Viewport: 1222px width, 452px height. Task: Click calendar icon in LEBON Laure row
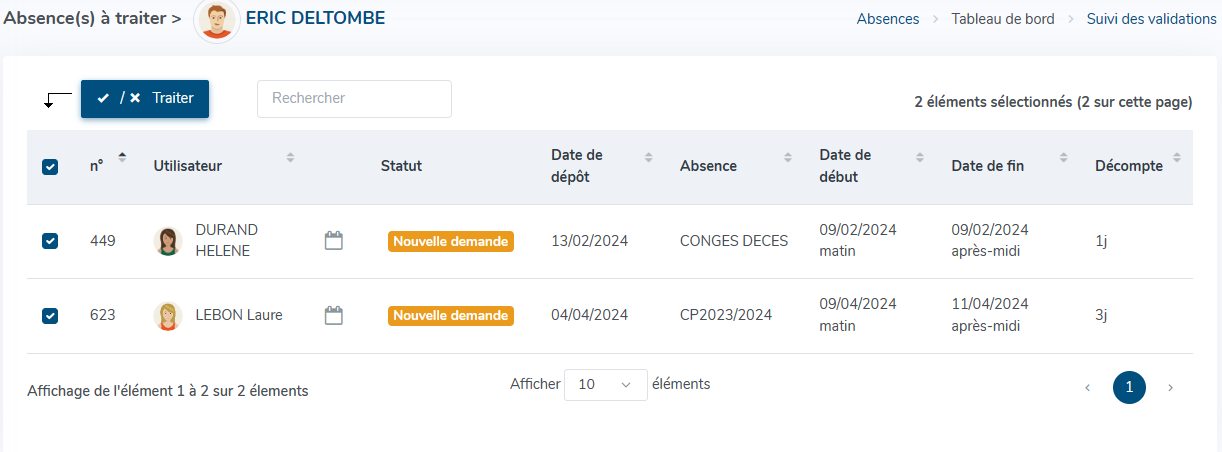pos(334,315)
